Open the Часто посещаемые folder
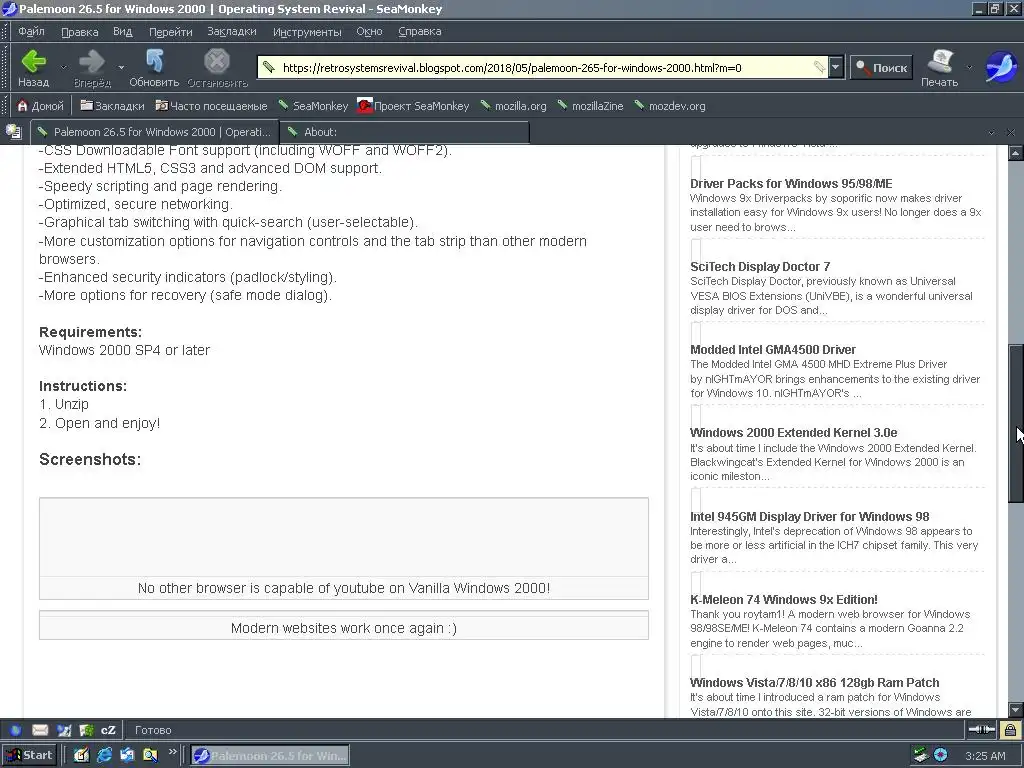 [x=212, y=106]
